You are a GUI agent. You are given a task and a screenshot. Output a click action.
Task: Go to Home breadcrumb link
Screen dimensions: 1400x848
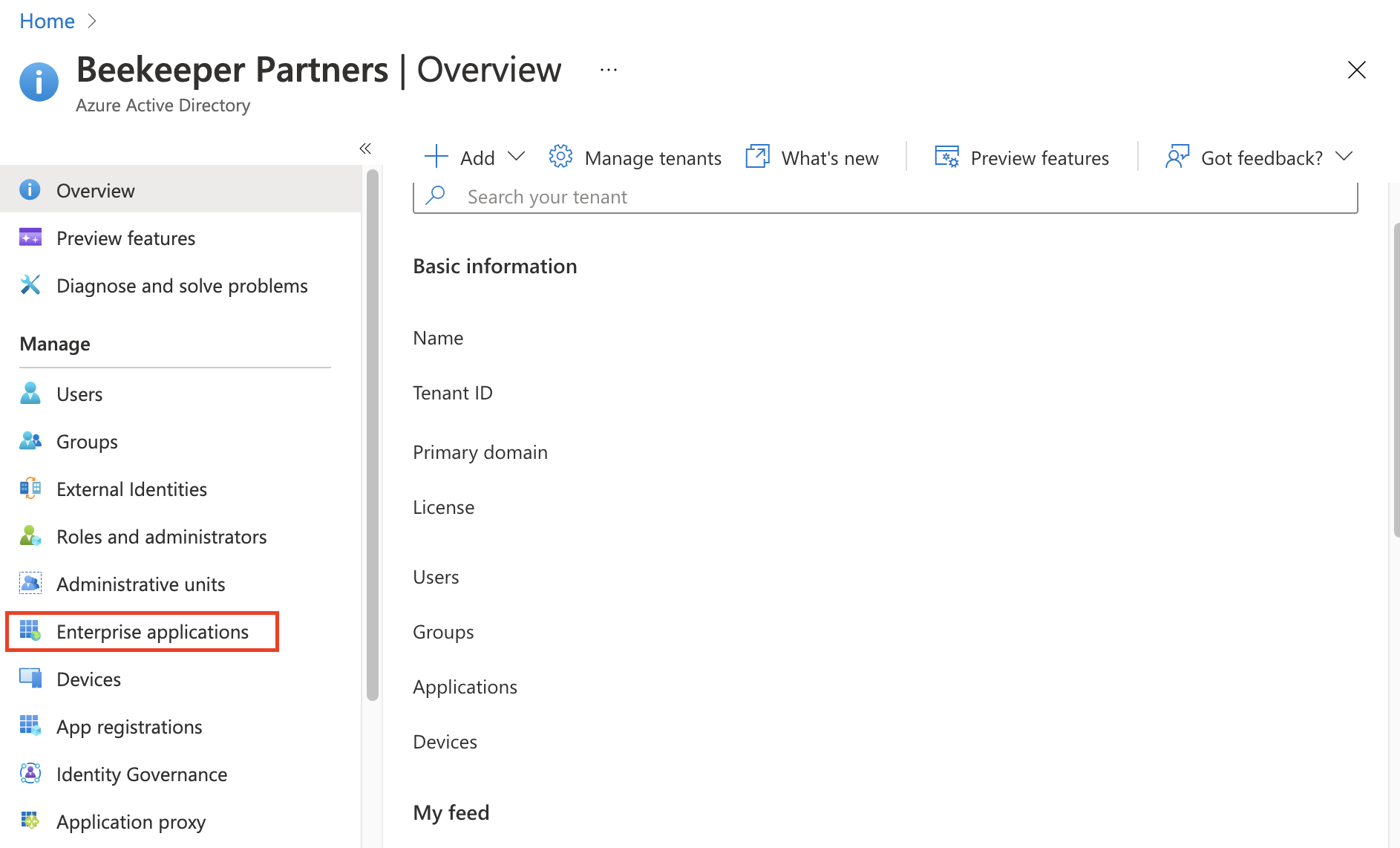pyautogui.click(x=47, y=21)
